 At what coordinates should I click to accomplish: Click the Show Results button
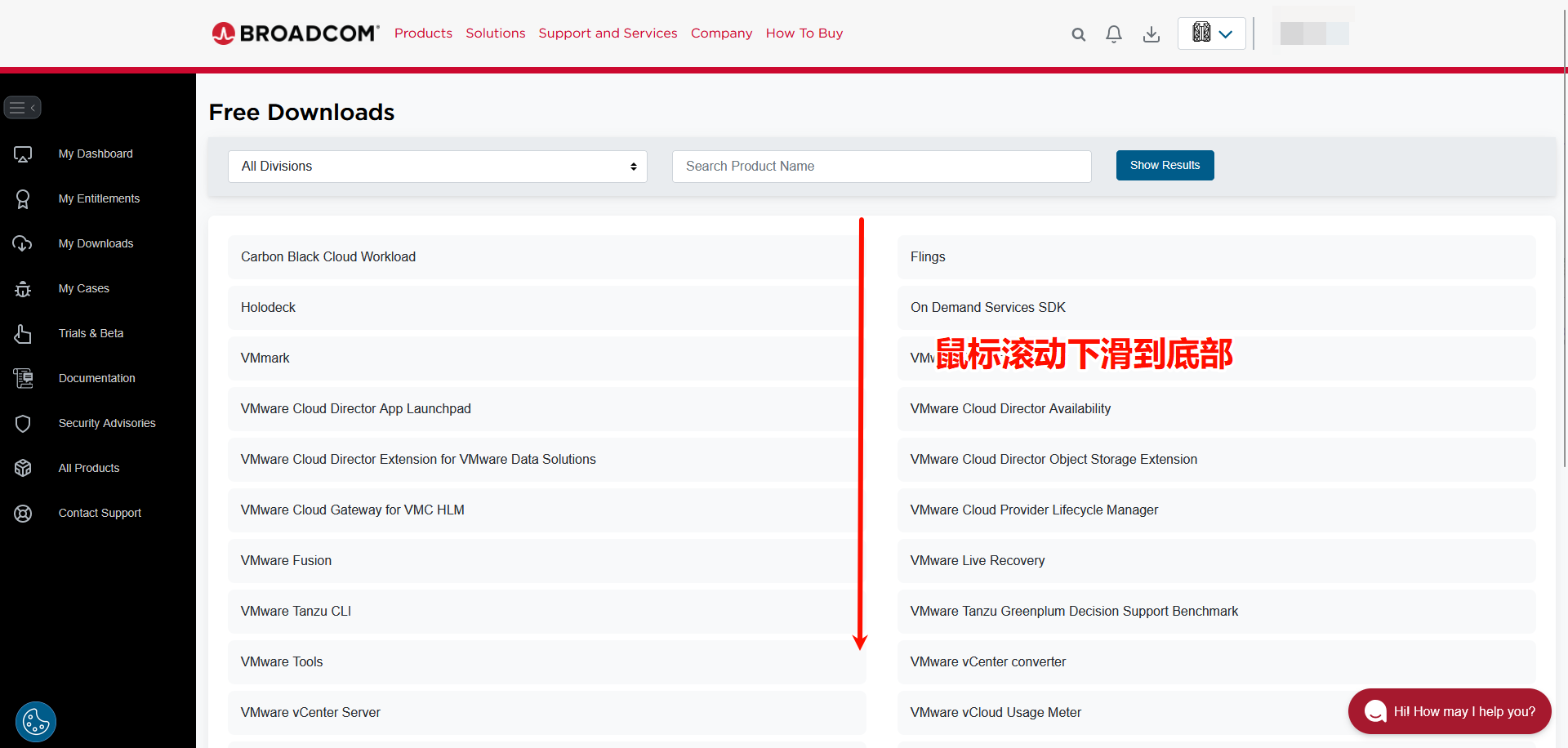tap(1165, 165)
